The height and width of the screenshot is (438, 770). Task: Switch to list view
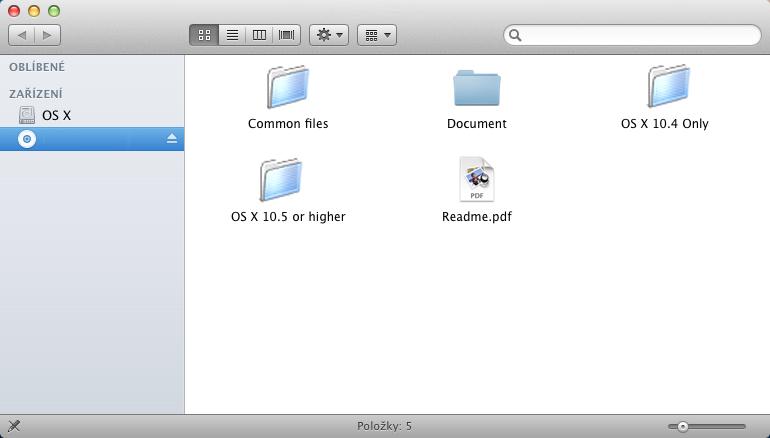pos(232,35)
